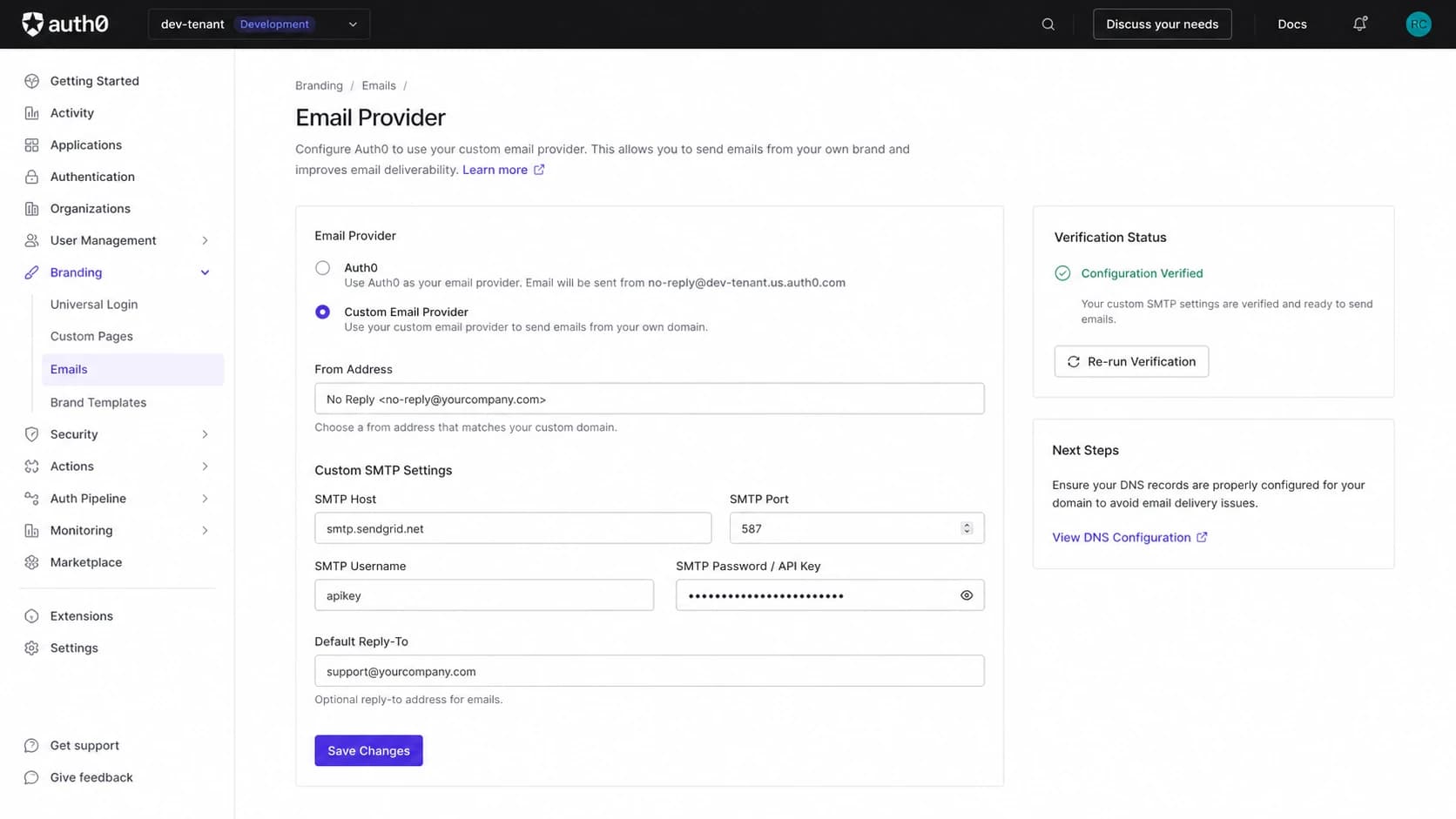1456x819 pixels.
Task: Focus the SMTP Host field
Action: (513, 528)
